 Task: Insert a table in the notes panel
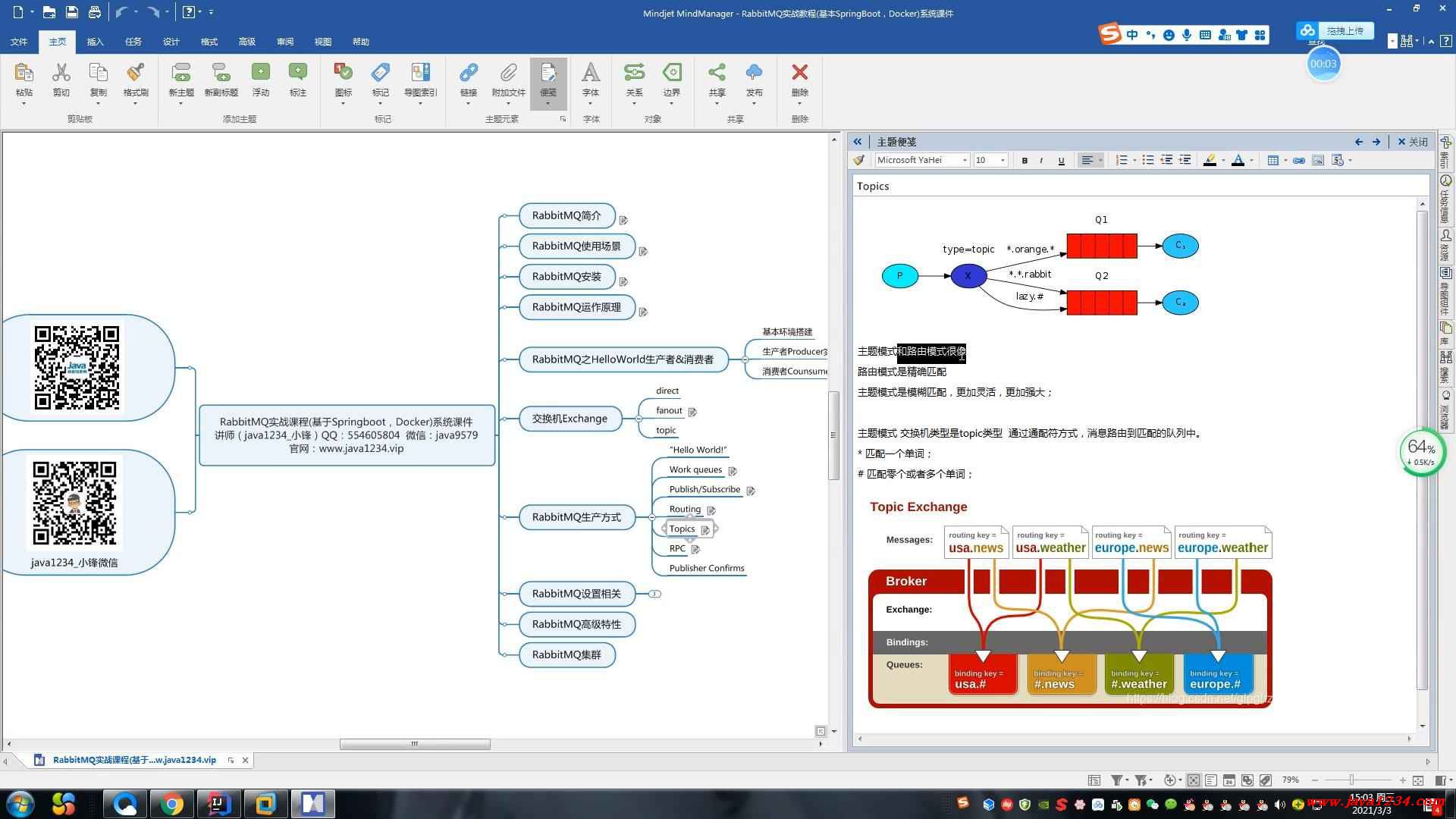point(1273,160)
